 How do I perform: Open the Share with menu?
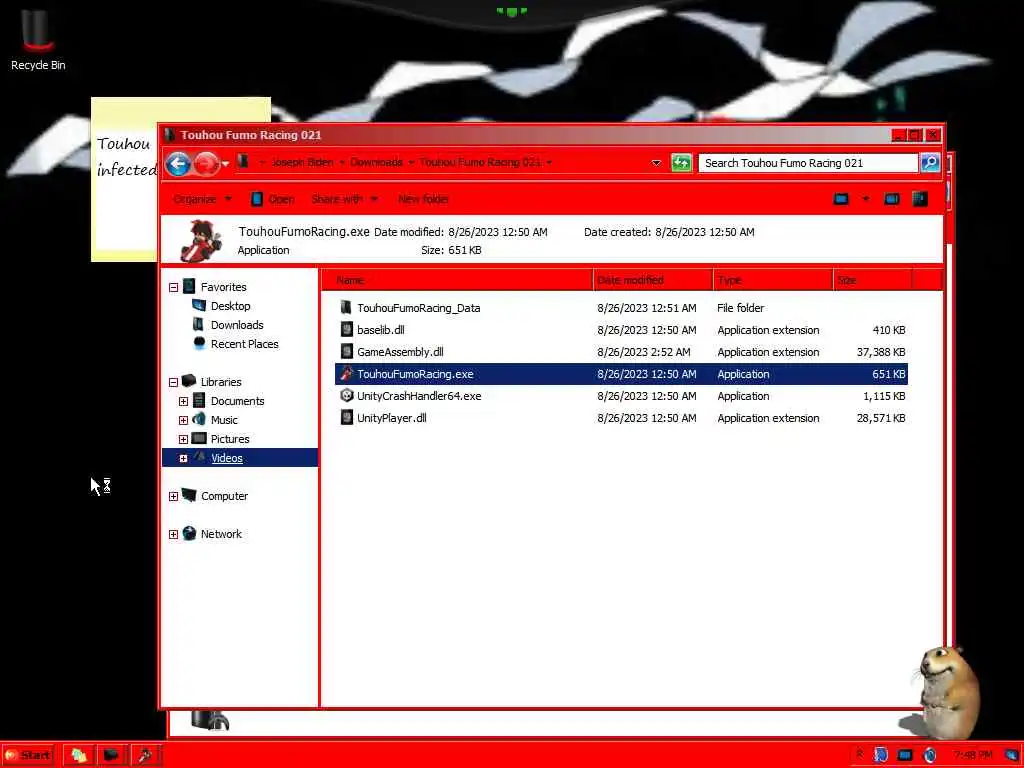point(344,199)
